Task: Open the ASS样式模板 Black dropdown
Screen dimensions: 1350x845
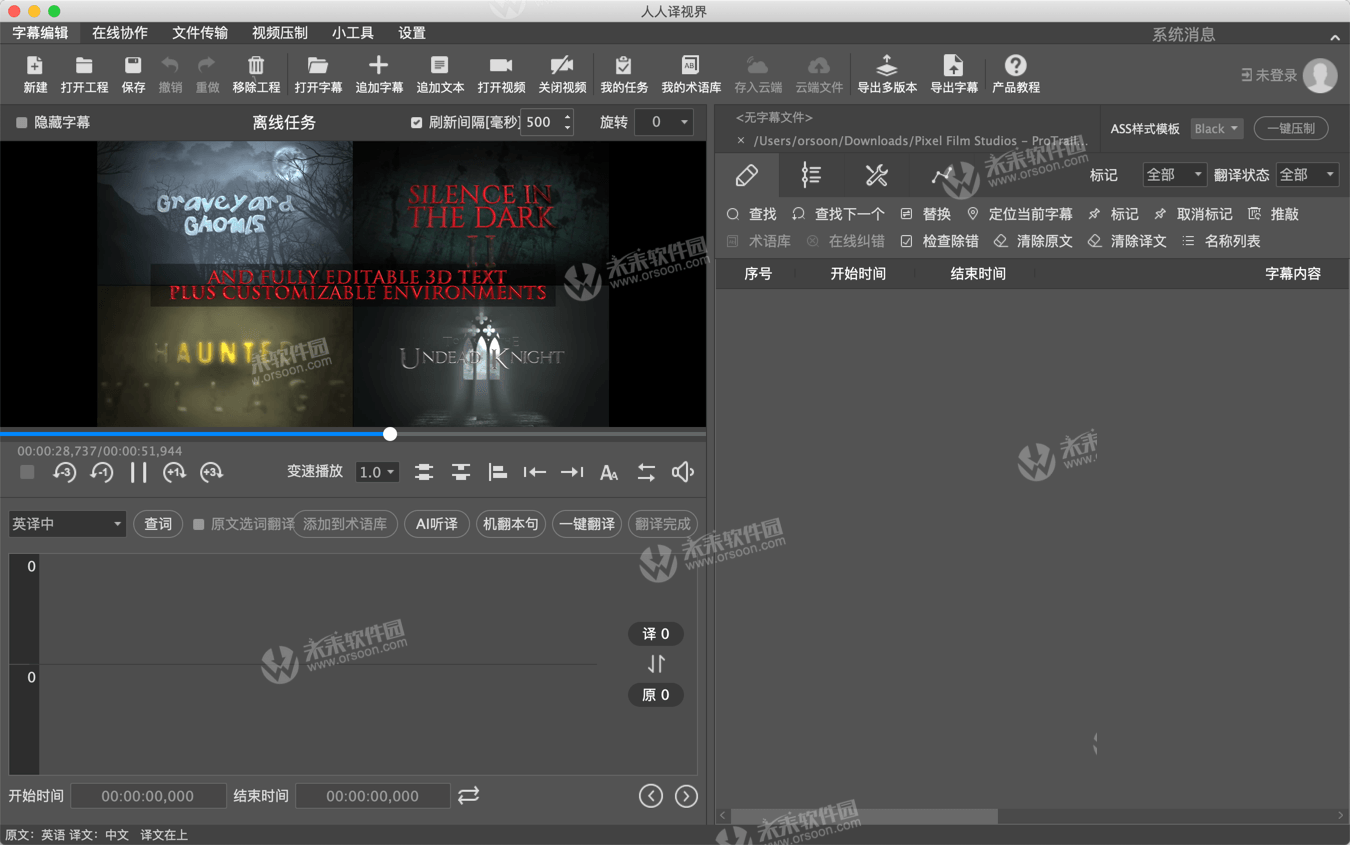Action: [x=1217, y=129]
